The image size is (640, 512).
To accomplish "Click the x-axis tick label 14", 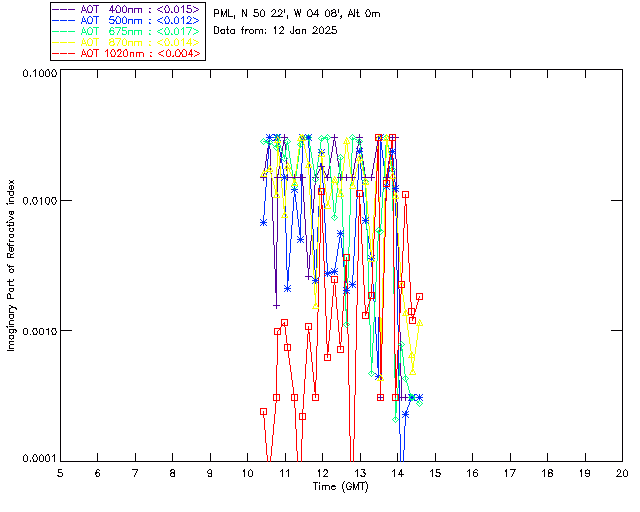I will coord(398,473).
